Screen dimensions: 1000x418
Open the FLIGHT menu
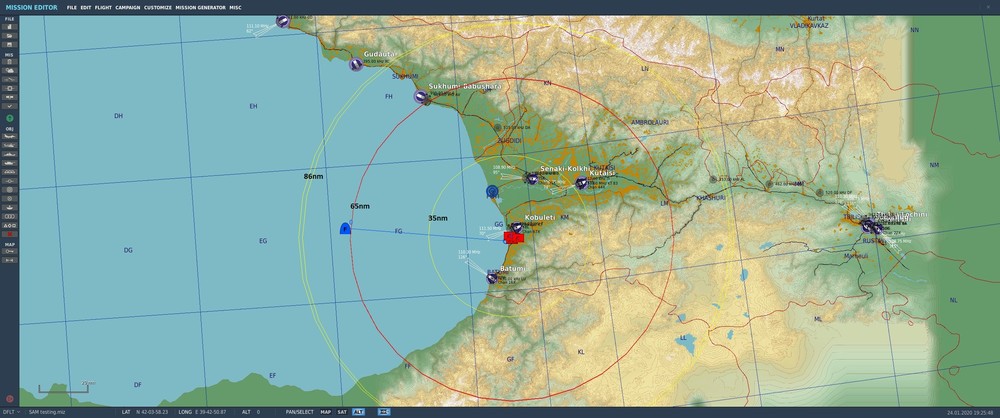tap(101, 8)
